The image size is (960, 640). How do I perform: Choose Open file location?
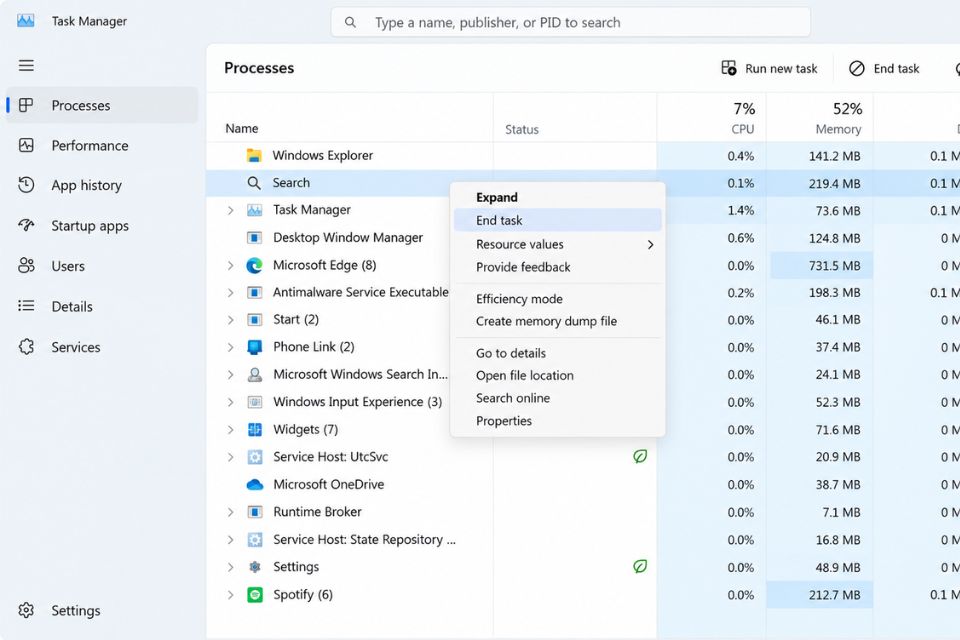click(558, 375)
